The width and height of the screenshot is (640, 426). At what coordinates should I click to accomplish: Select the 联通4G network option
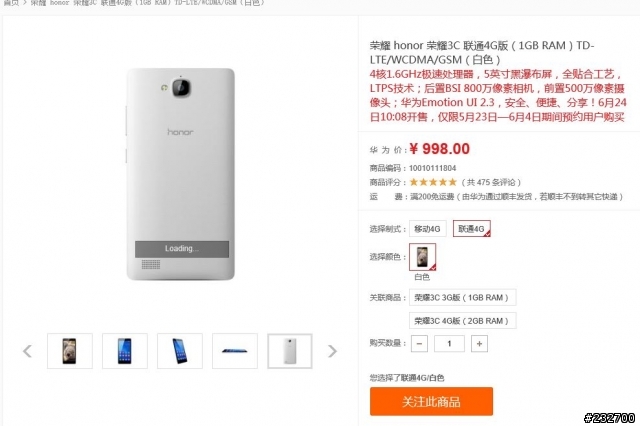tap(471, 229)
